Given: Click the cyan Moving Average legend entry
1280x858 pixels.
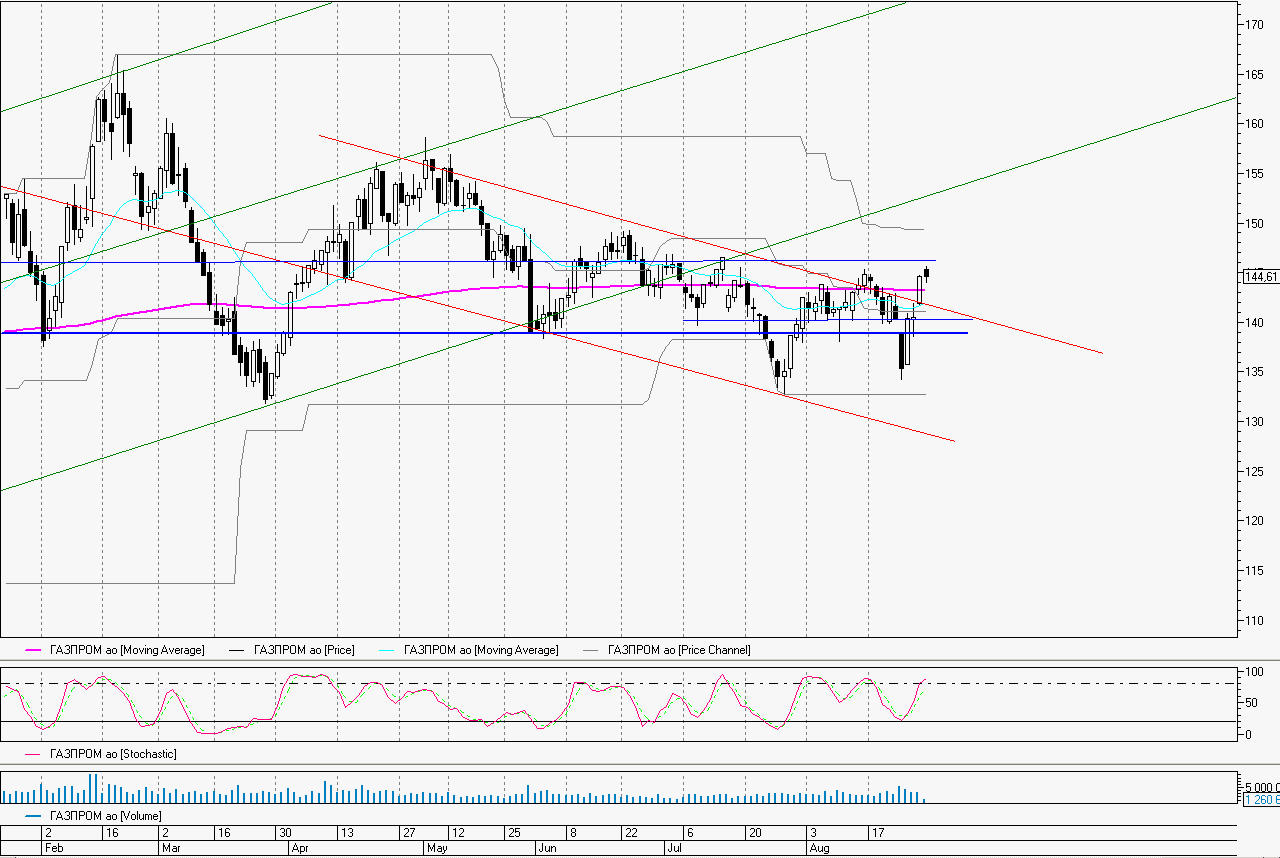Looking at the screenshot, I should click(480, 650).
